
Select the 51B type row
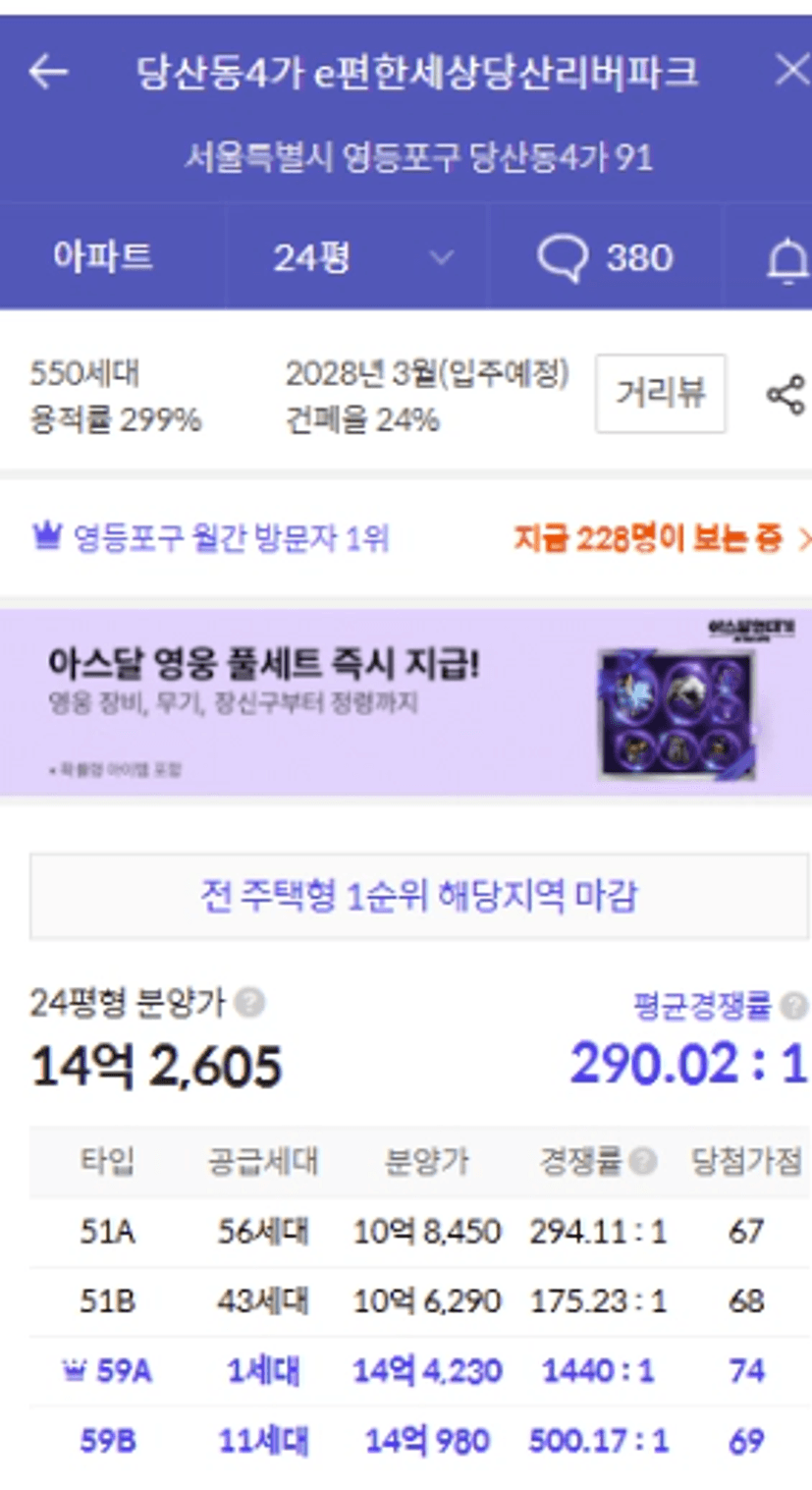[419, 1302]
